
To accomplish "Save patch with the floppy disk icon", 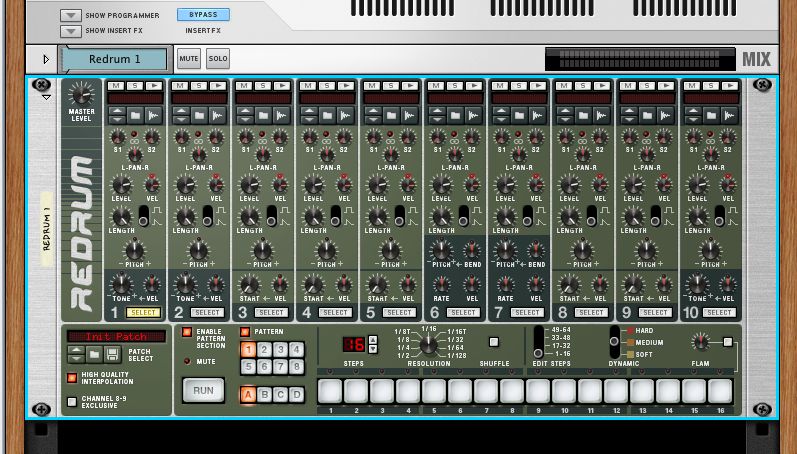I will tap(112, 354).
